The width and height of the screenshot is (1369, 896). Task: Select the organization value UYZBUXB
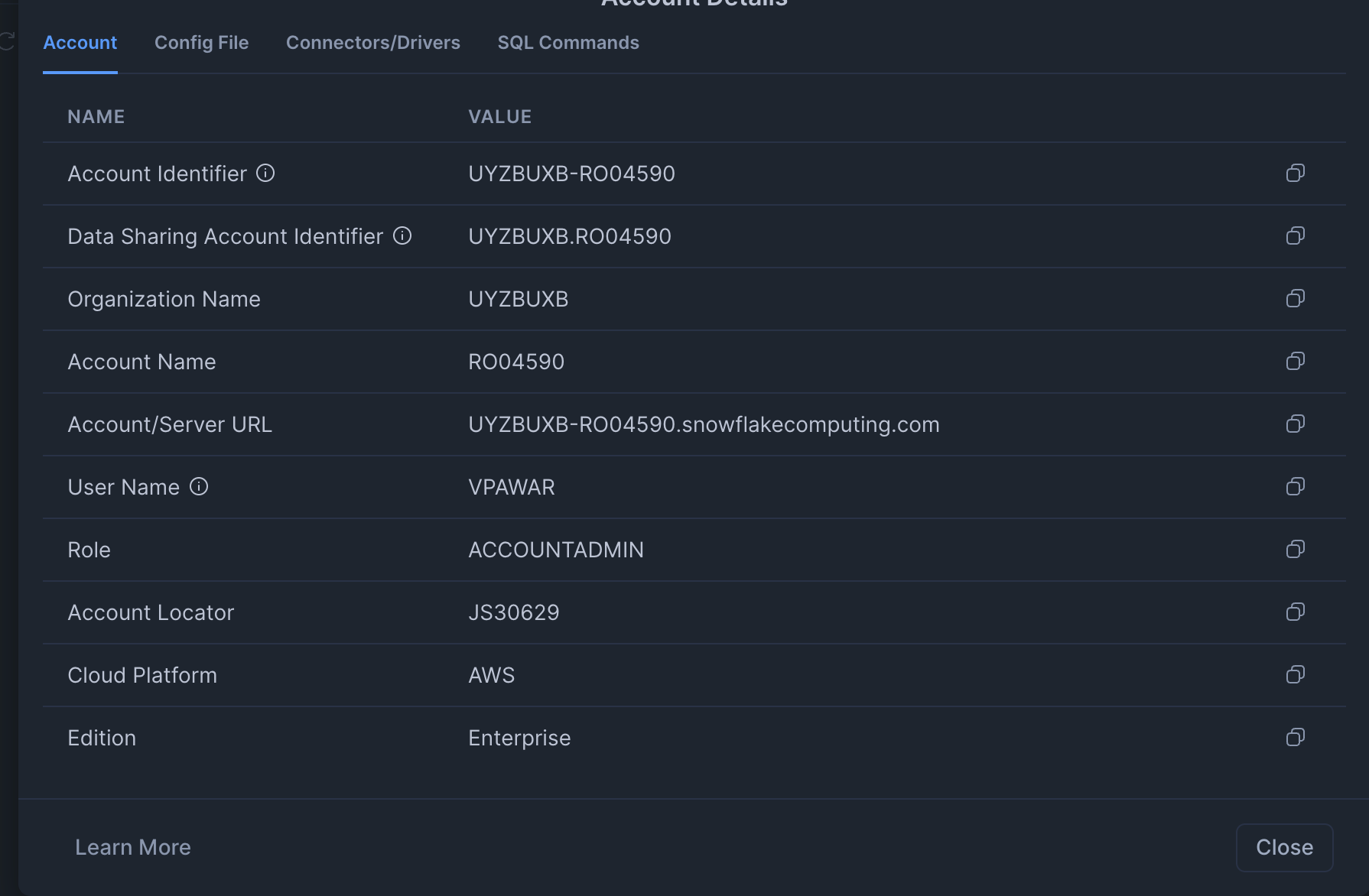point(519,299)
